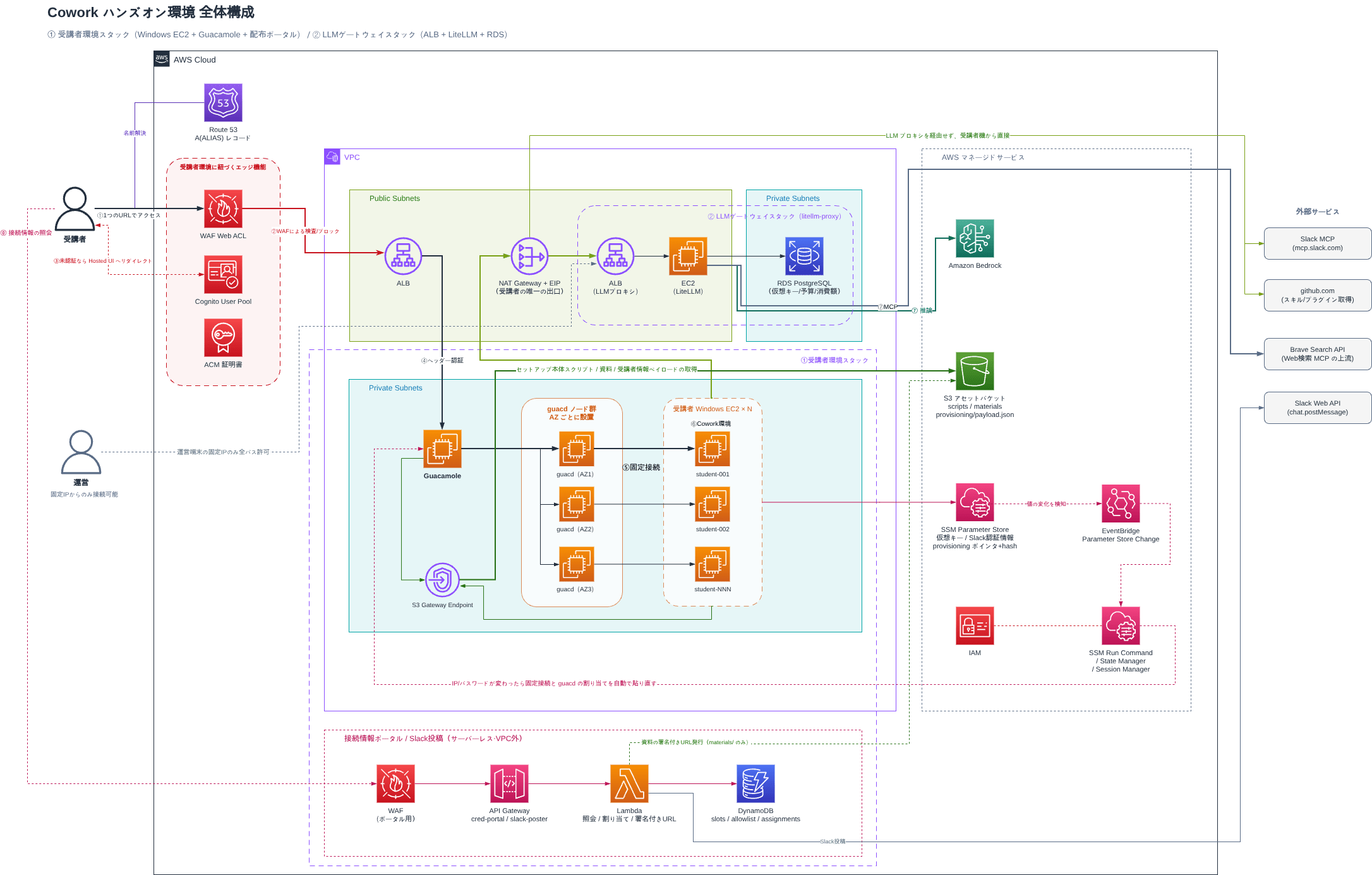The width and height of the screenshot is (1372, 875).
Task: Click the github.com external service box
Action: point(1317,295)
